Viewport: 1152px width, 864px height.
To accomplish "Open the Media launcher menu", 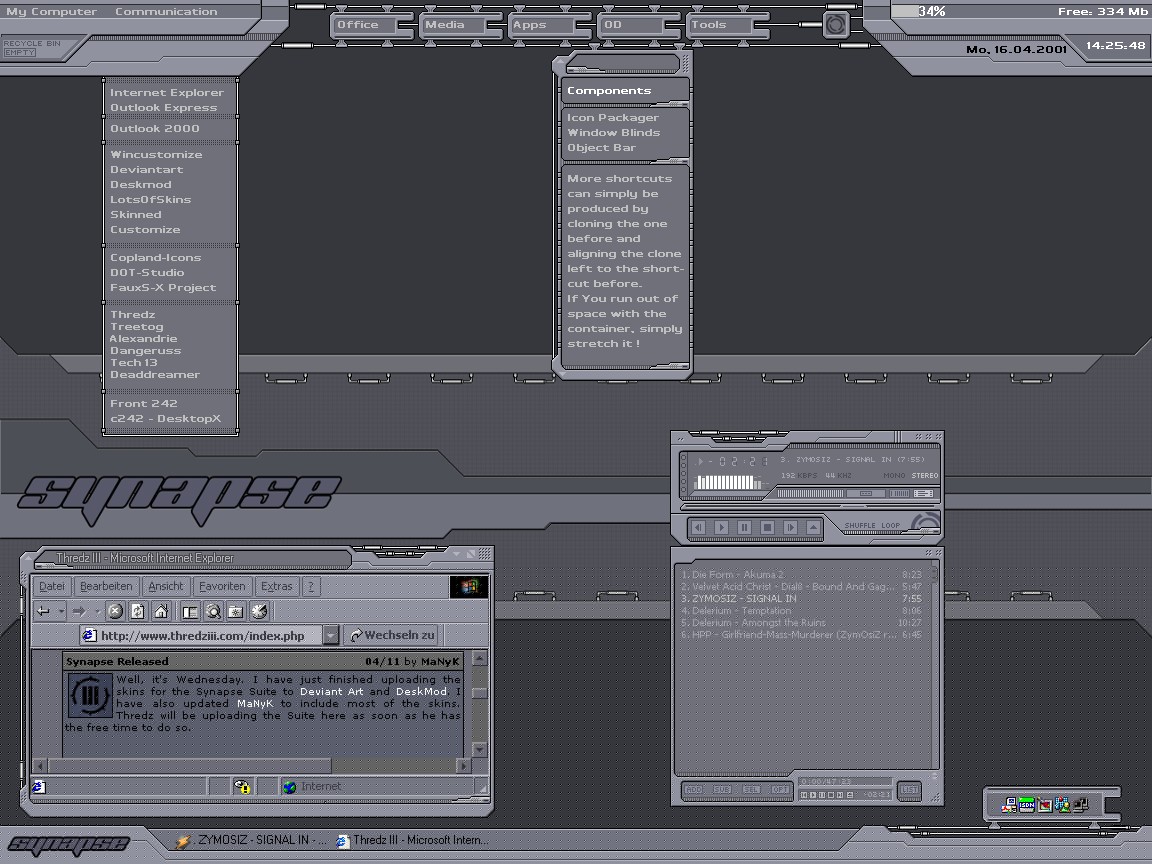I will (452, 25).
